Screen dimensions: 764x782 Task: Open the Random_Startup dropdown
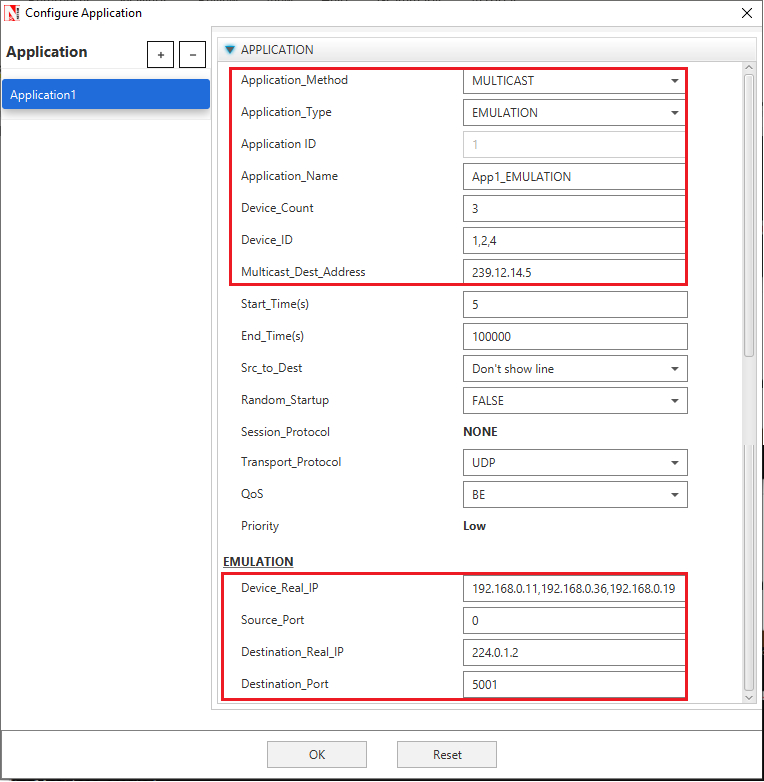[575, 401]
